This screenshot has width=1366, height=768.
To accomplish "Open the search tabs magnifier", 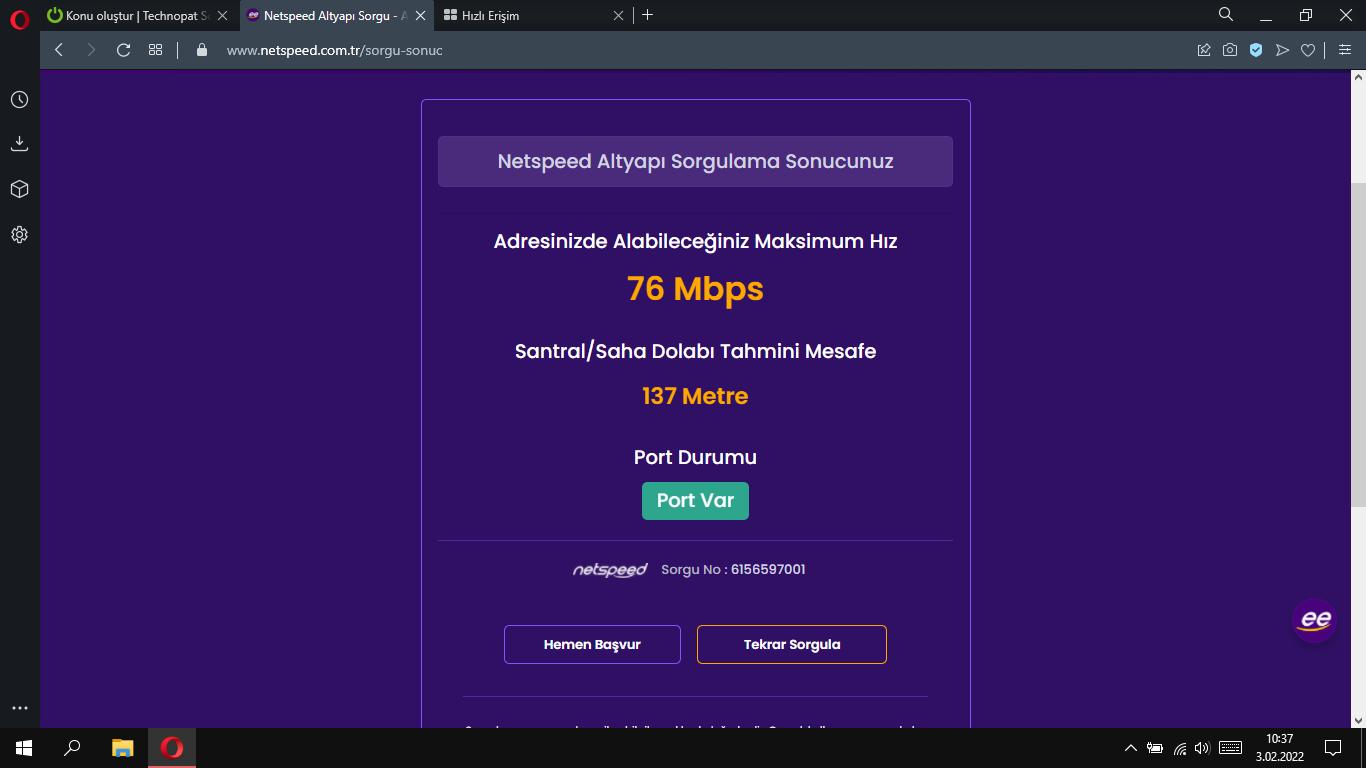I will 1226,15.
